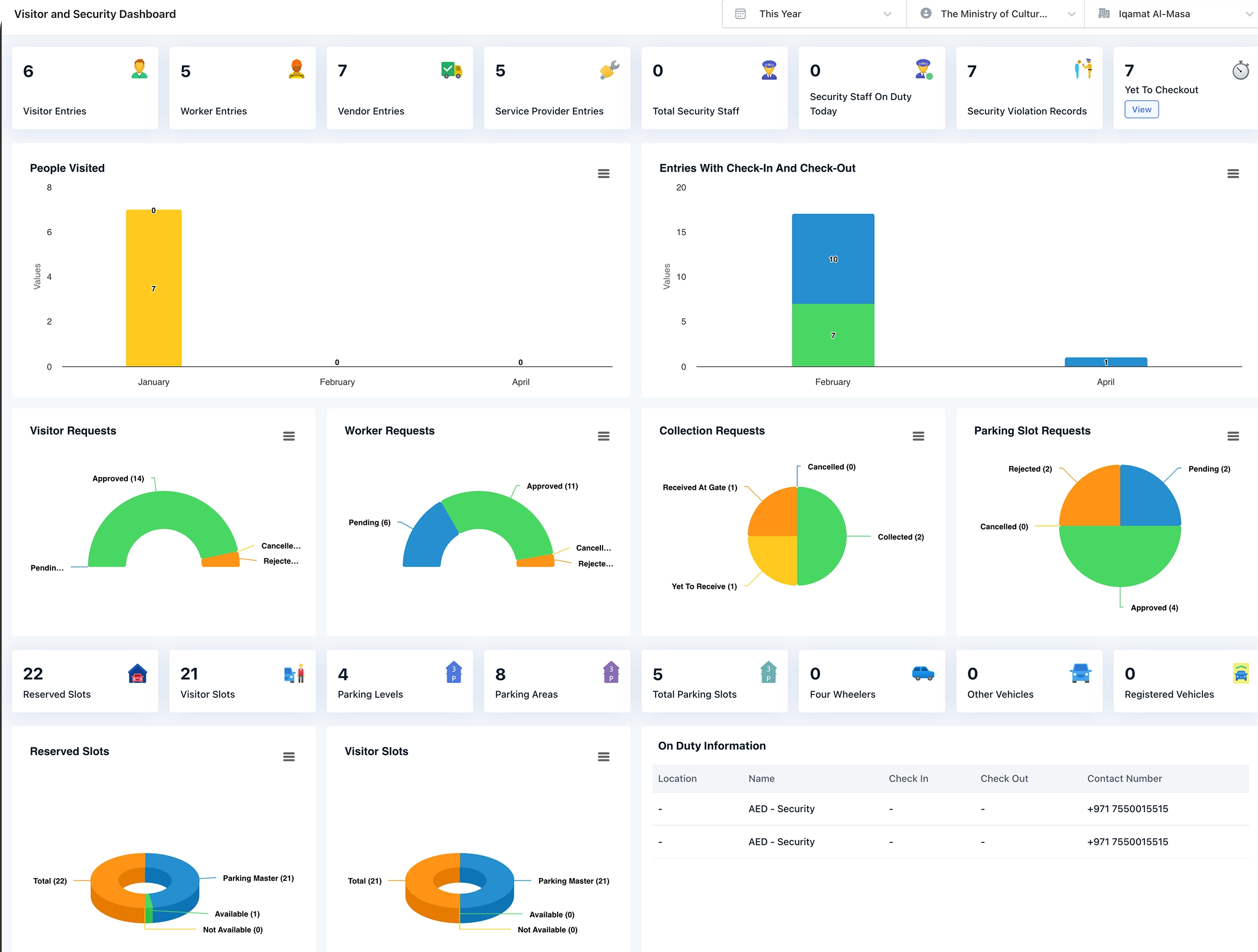Expand the Iqamat Al-Masa property dropdown

[1171, 13]
